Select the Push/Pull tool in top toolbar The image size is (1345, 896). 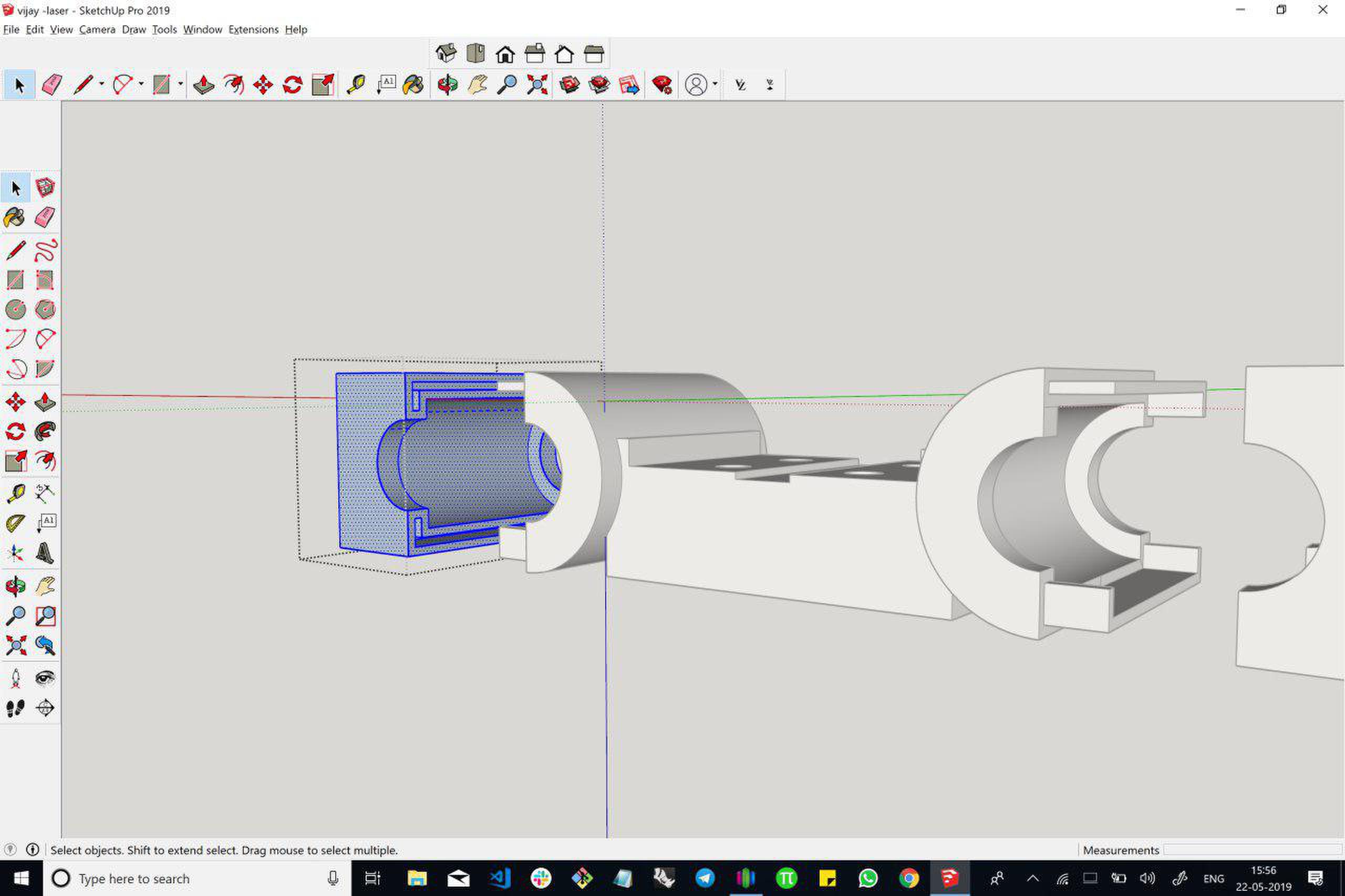point(203,85)
